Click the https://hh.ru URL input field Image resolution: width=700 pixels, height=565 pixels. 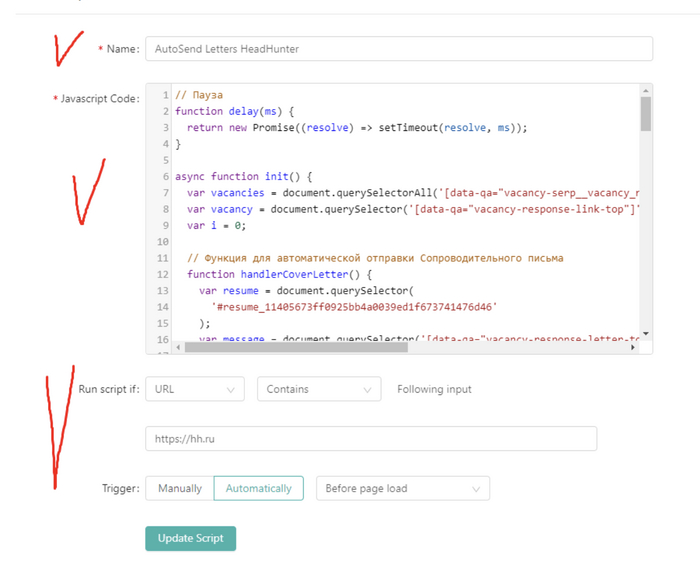[x=371, y=439]
